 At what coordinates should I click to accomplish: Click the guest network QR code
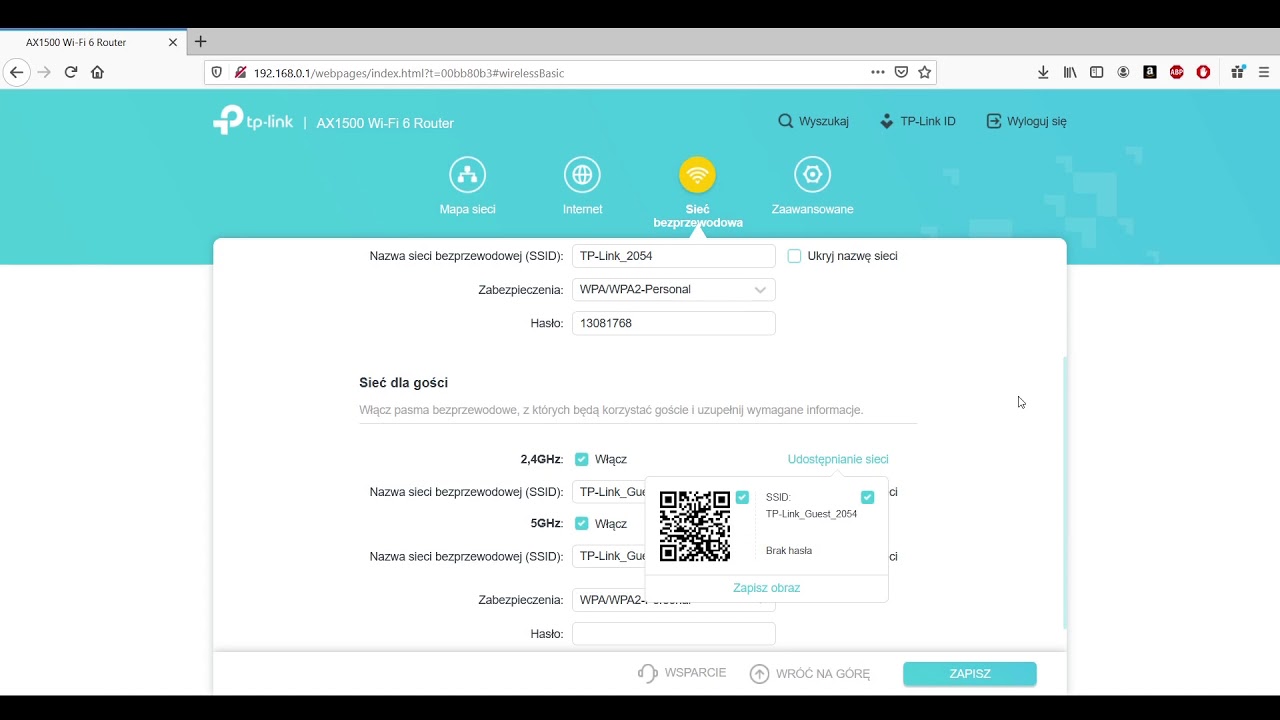click(x=695, y=526)
